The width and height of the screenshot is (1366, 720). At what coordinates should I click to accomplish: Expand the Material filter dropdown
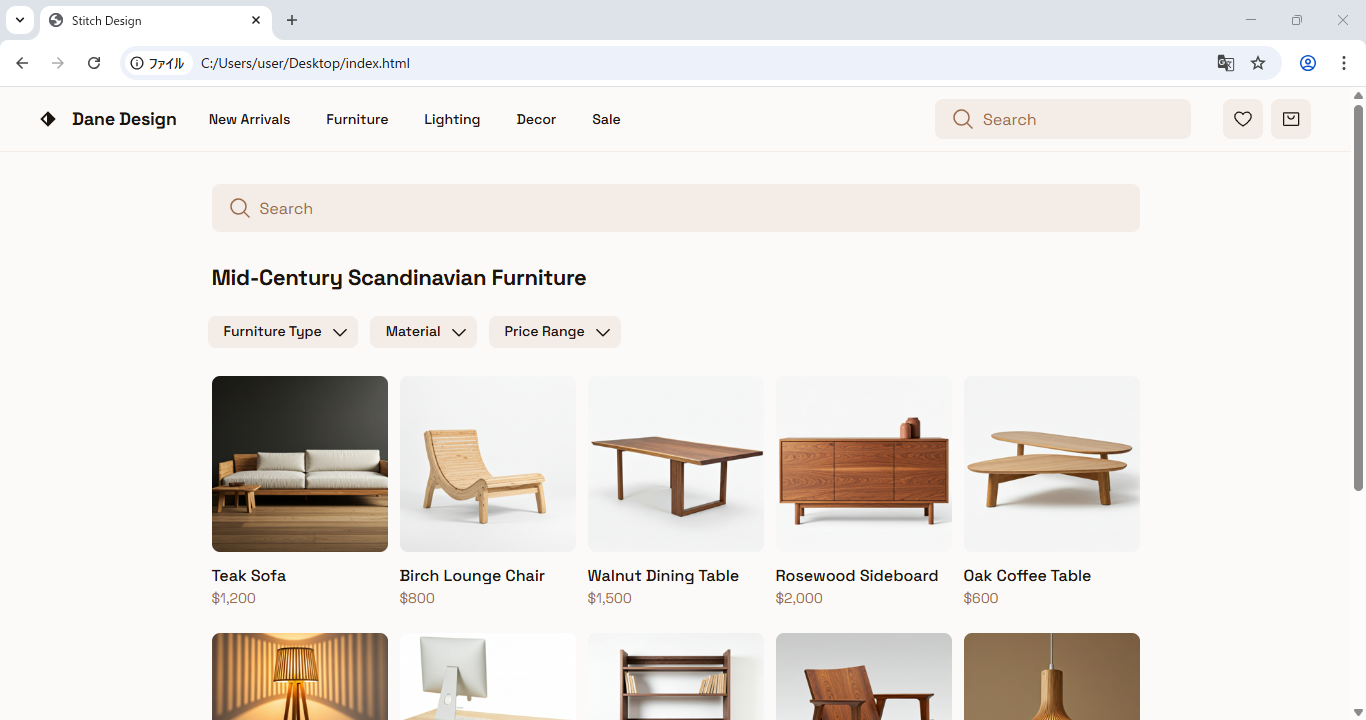pos(423,332)
